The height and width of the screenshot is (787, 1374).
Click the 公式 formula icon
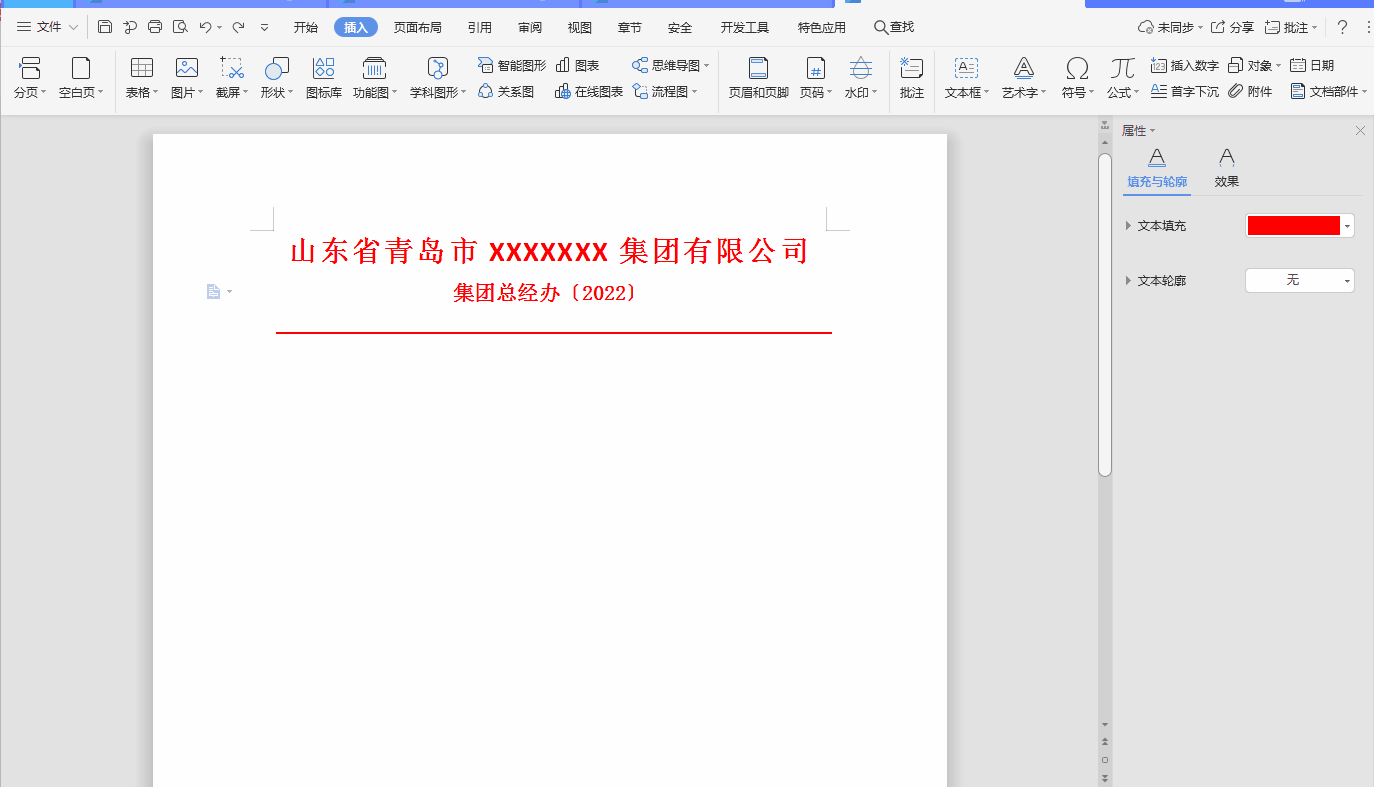tap(1122, 68)
